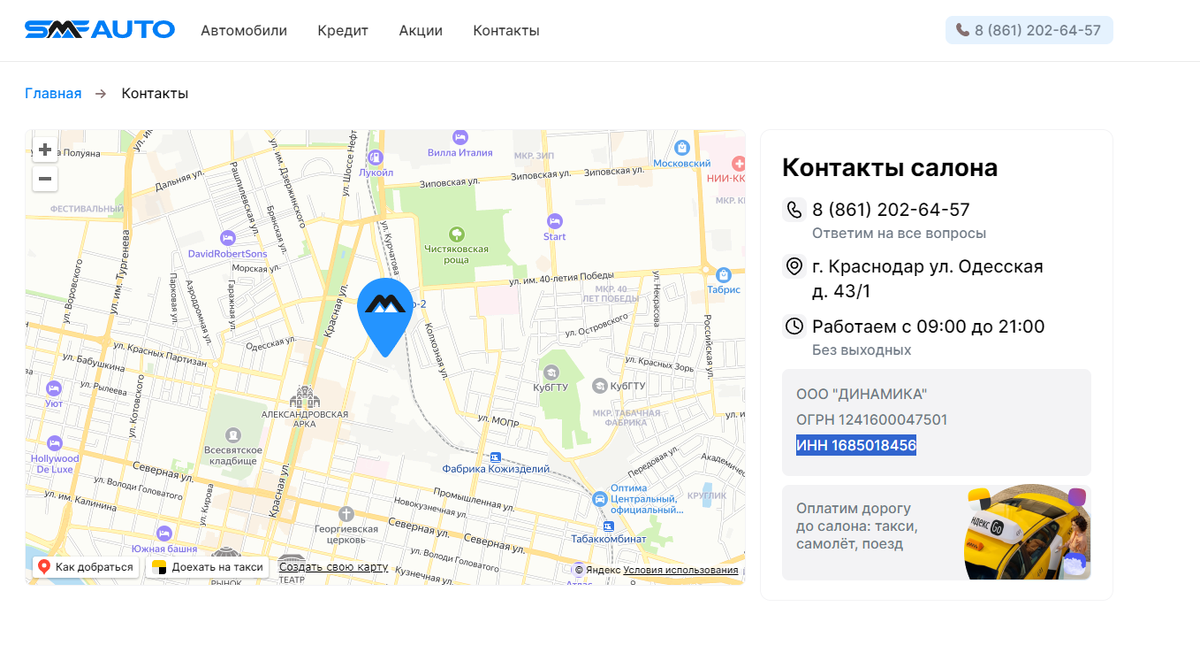This screenshot has width=1200, height=645.
Task: Click the Start hotel marker on map
Action: 554,221
